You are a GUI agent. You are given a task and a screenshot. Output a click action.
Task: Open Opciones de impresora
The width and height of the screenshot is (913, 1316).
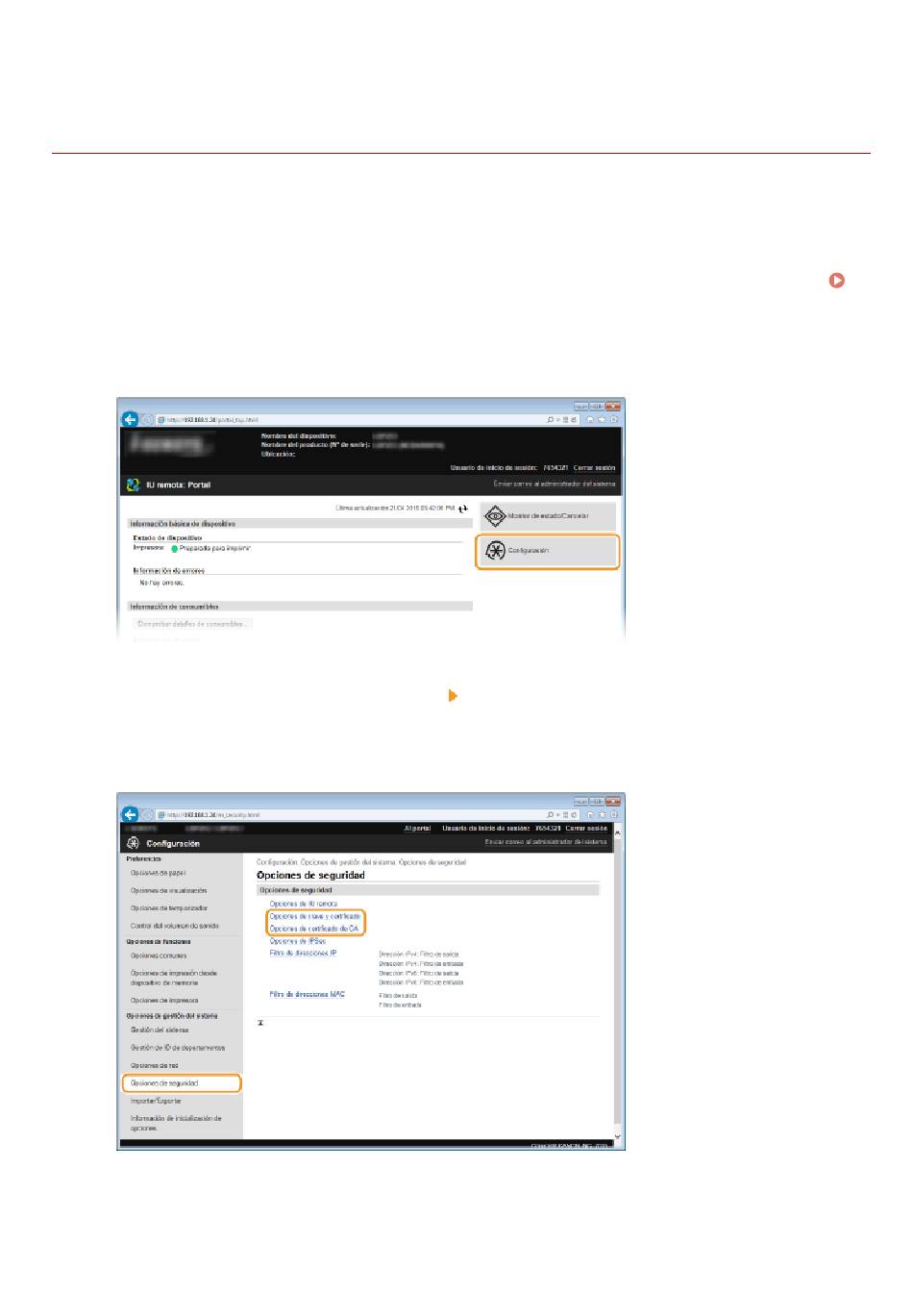(164, 1001)
